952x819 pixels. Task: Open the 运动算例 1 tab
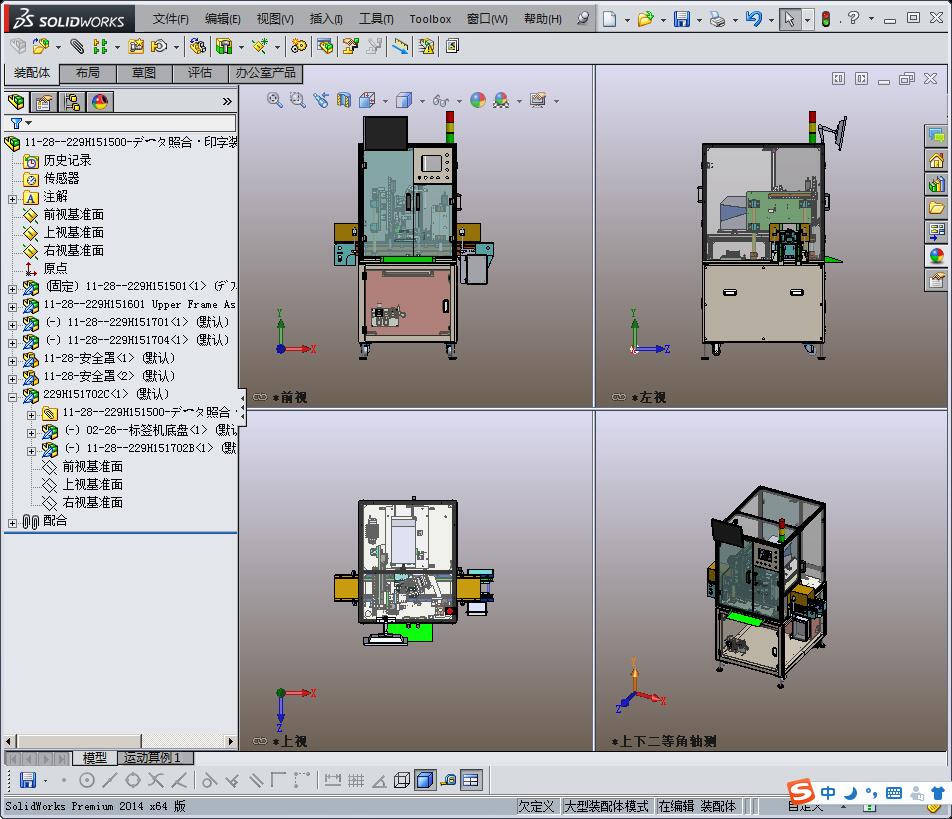pyautogui.click(x=153, y=758)
